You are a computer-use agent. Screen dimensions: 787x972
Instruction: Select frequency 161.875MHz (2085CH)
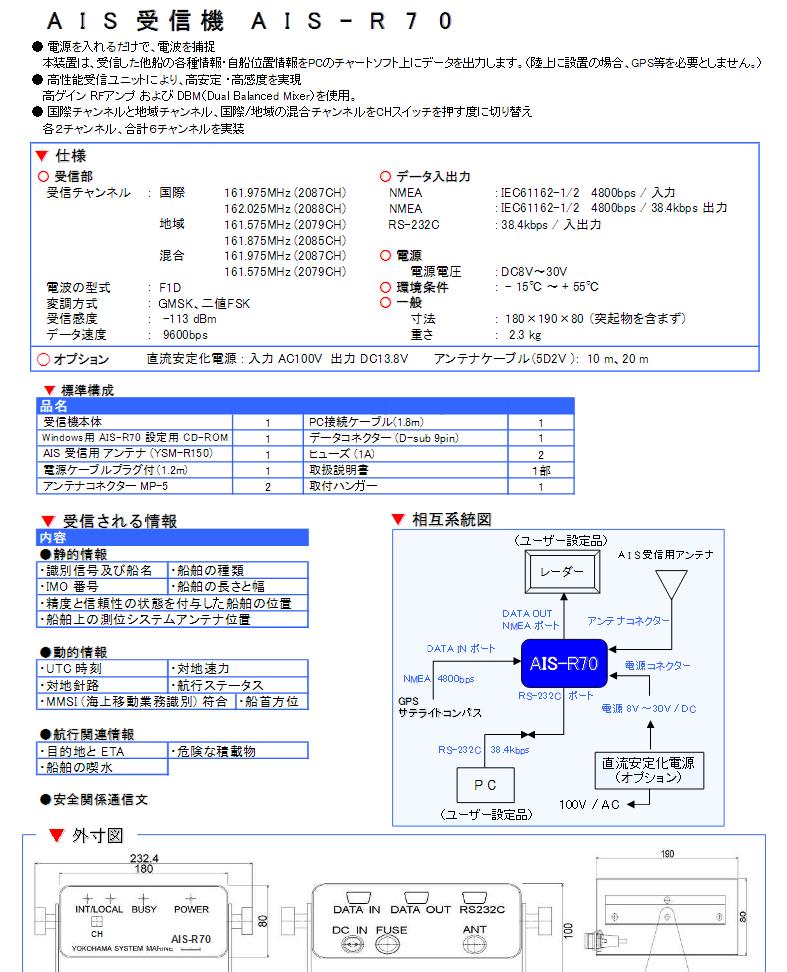point(285,241)
